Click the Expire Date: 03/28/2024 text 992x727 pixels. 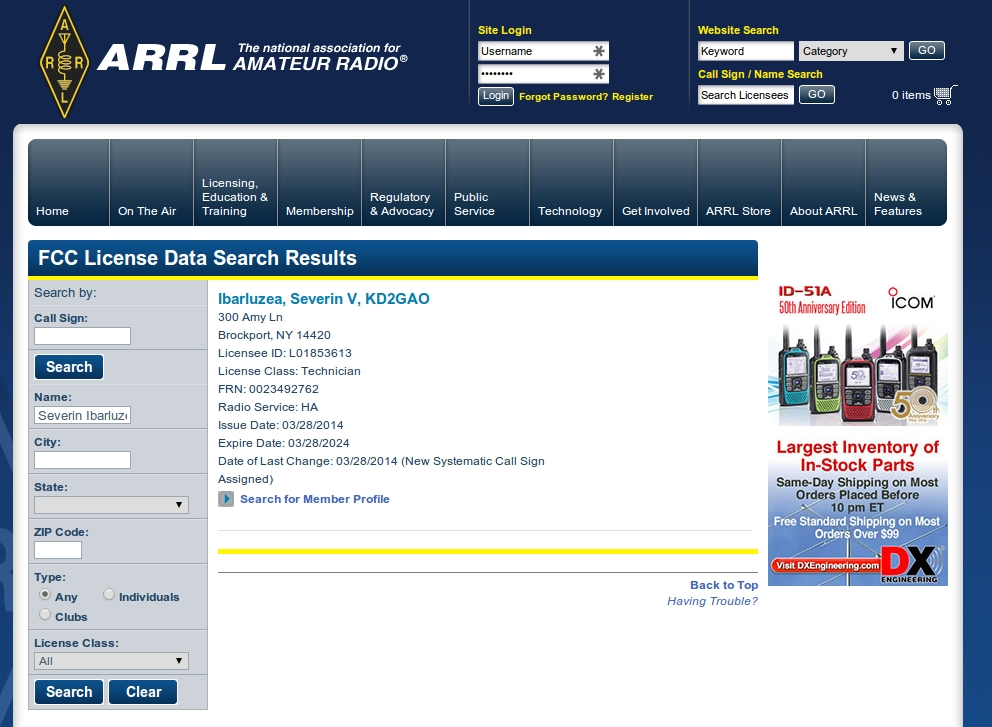pos(283,443)
